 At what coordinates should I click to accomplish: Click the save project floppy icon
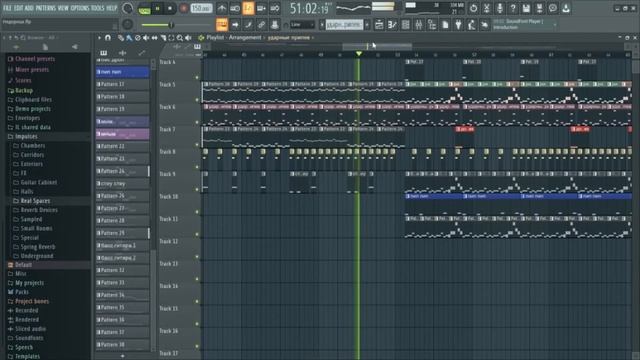526,8
